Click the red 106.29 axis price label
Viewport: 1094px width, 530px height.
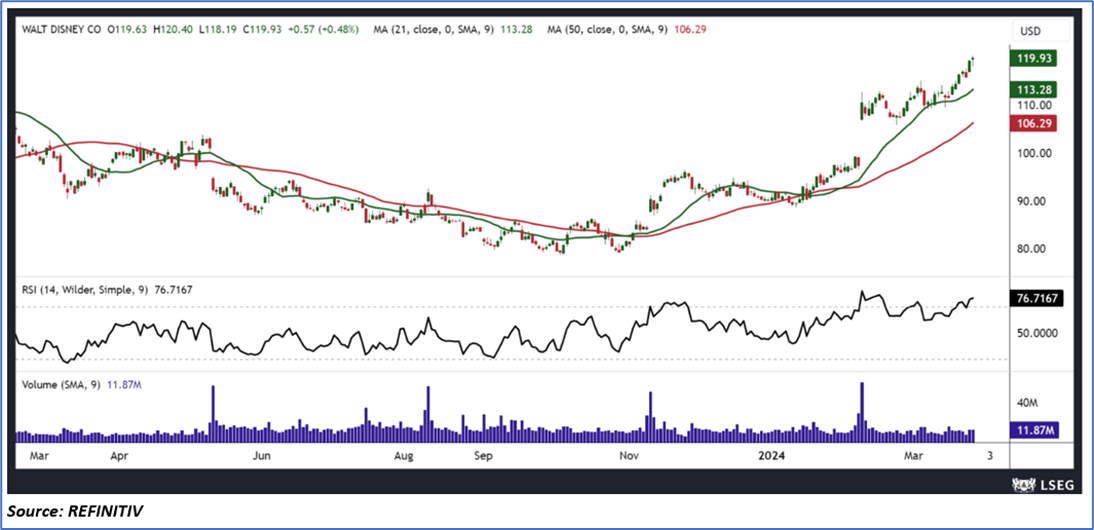tap(1033, 123)
